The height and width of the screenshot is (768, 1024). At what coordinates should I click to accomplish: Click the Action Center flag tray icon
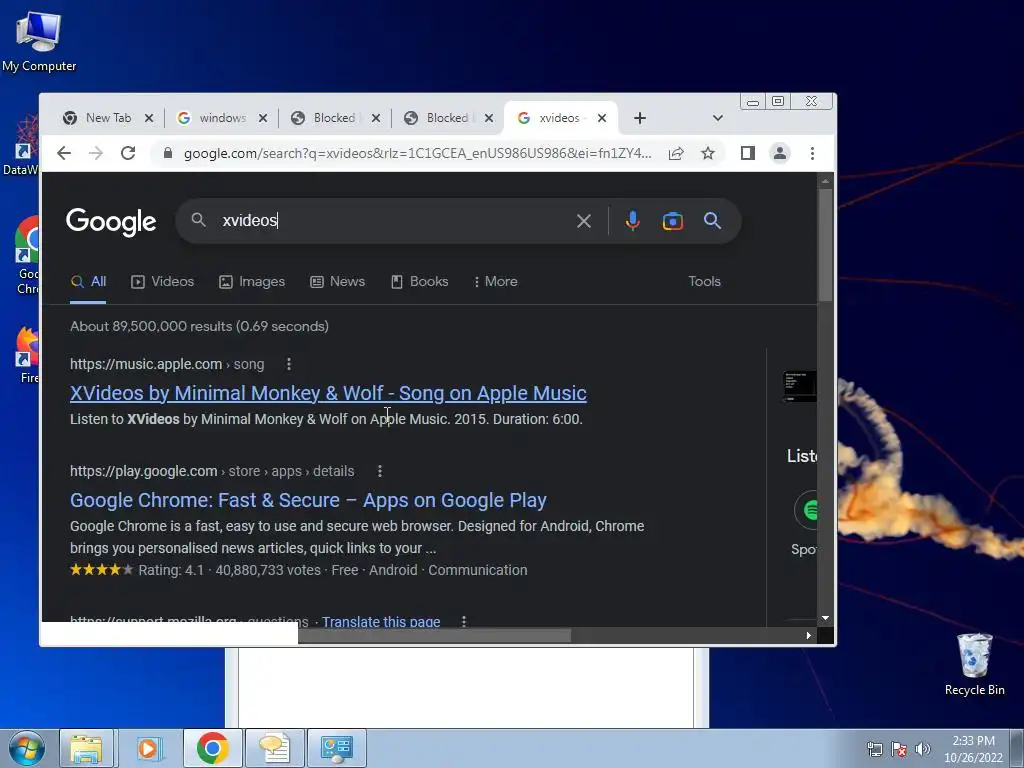[899, 748]
